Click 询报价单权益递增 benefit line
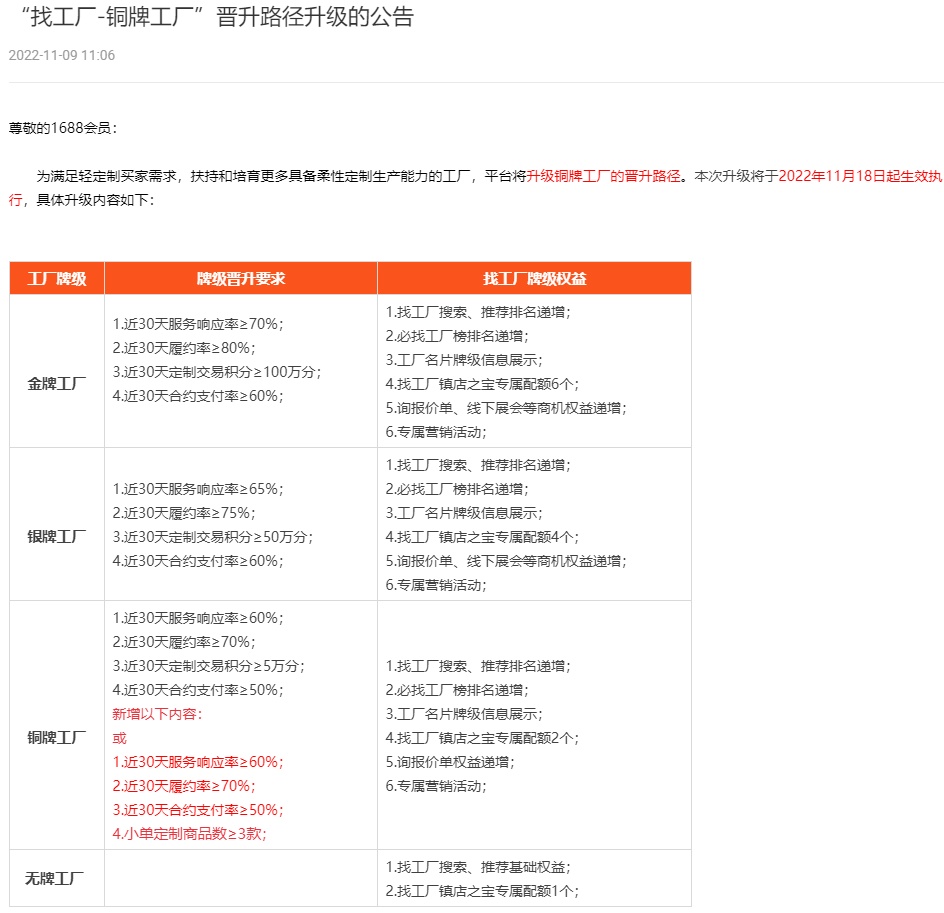Viewport: 944px width, 913px height. (450, 762)
